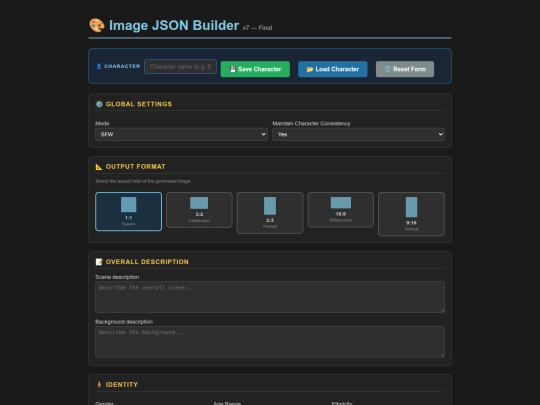Select the 3:2 Landscape aspect ratio
This screenshot has height=405, width=540.
(199, 210)
